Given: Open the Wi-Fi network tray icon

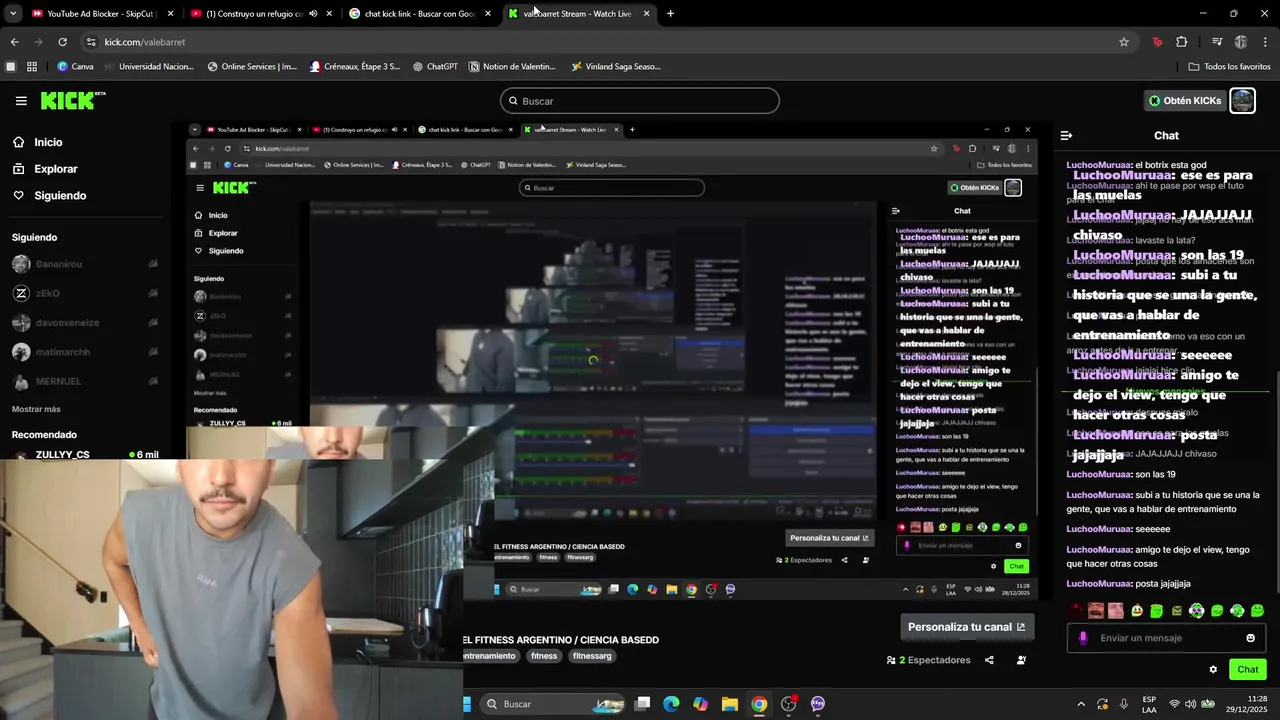Looking at the screenshot, I should click(x=1175, y=704).
